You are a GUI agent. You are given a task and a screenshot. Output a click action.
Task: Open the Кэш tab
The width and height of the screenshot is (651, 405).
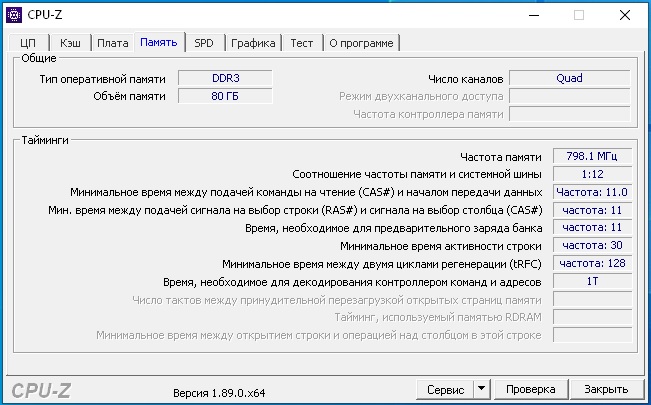pyautogui.click(x=70, y=43)
